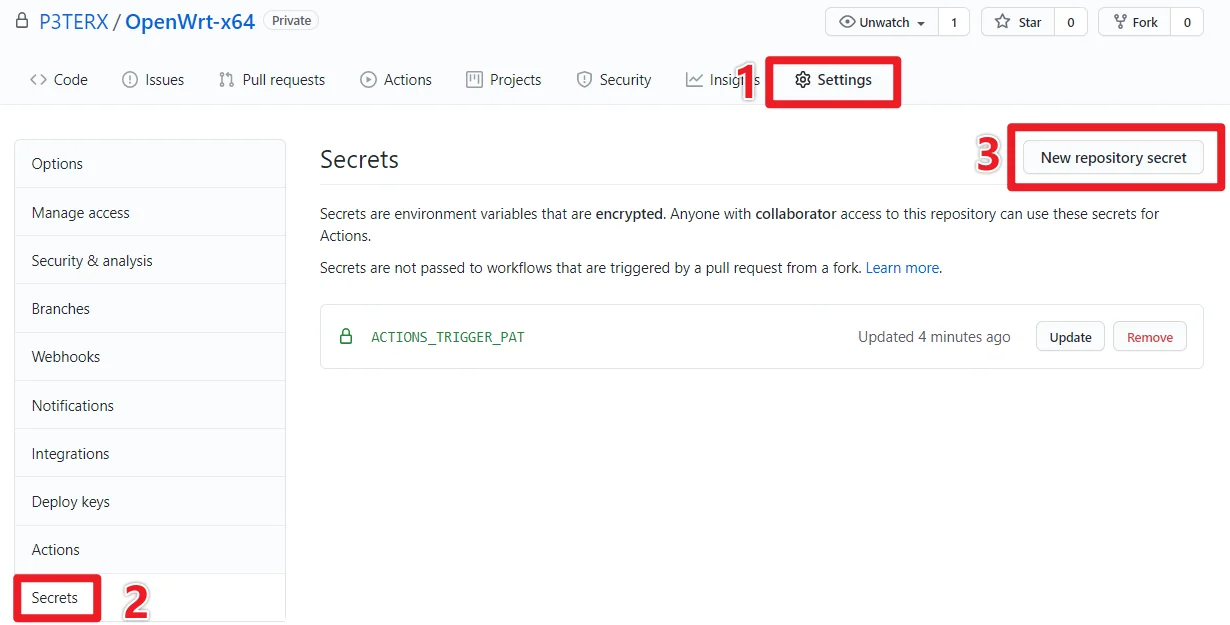This screenshot has height=625, width=1230.
Task: Click the Projects board icon
Action: pos(474,80)
